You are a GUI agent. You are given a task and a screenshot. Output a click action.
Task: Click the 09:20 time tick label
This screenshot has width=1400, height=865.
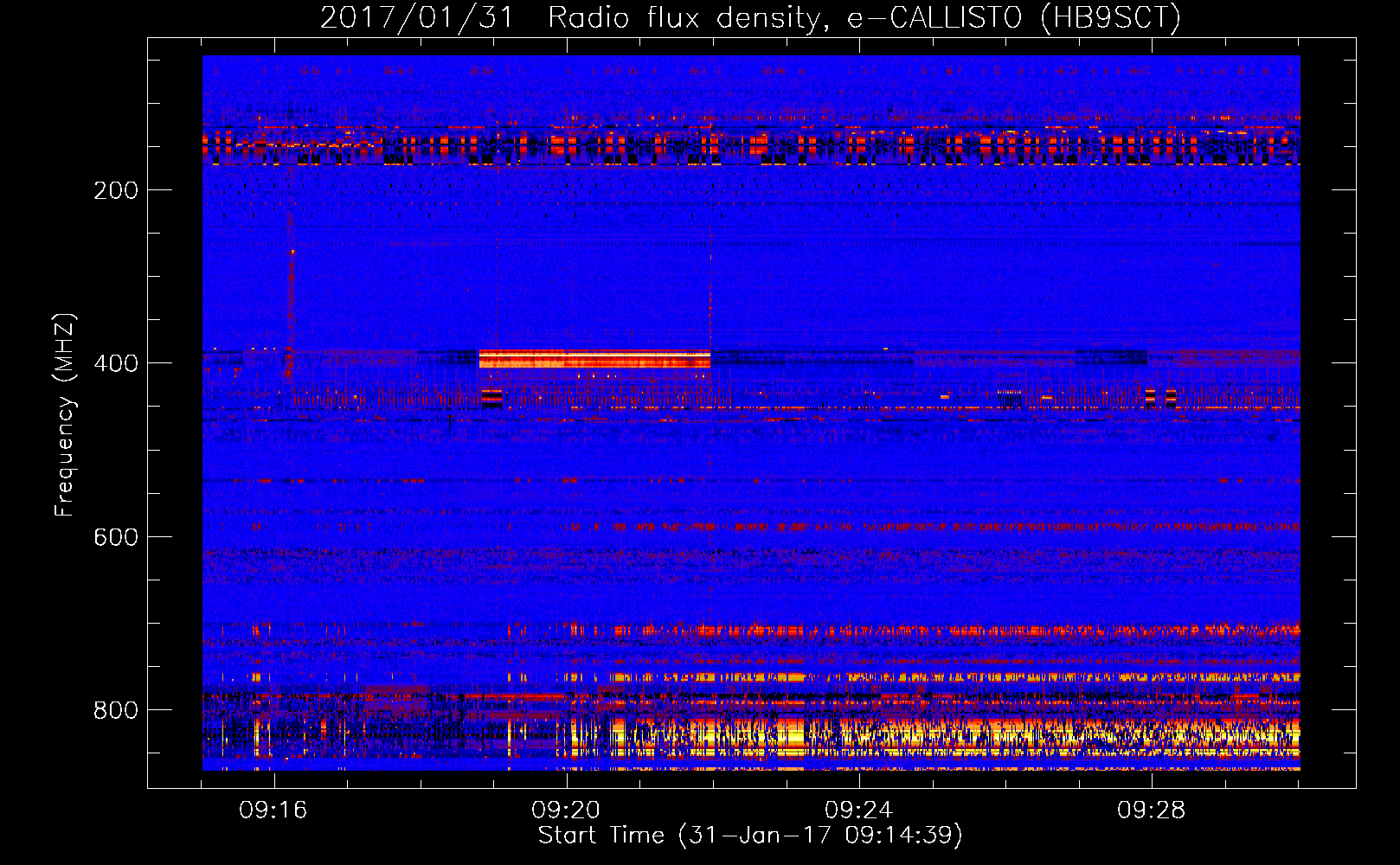566,811
